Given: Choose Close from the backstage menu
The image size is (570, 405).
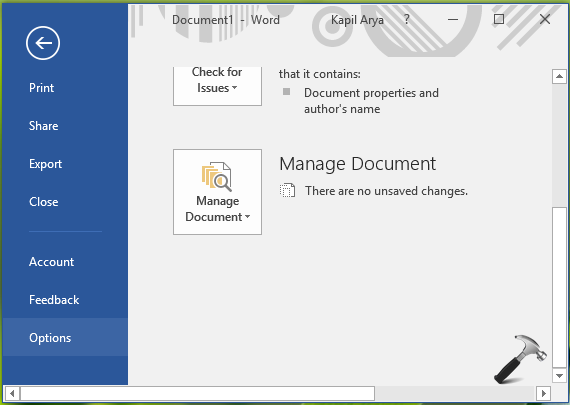Looking at the screenshot, I should [44, 202].
